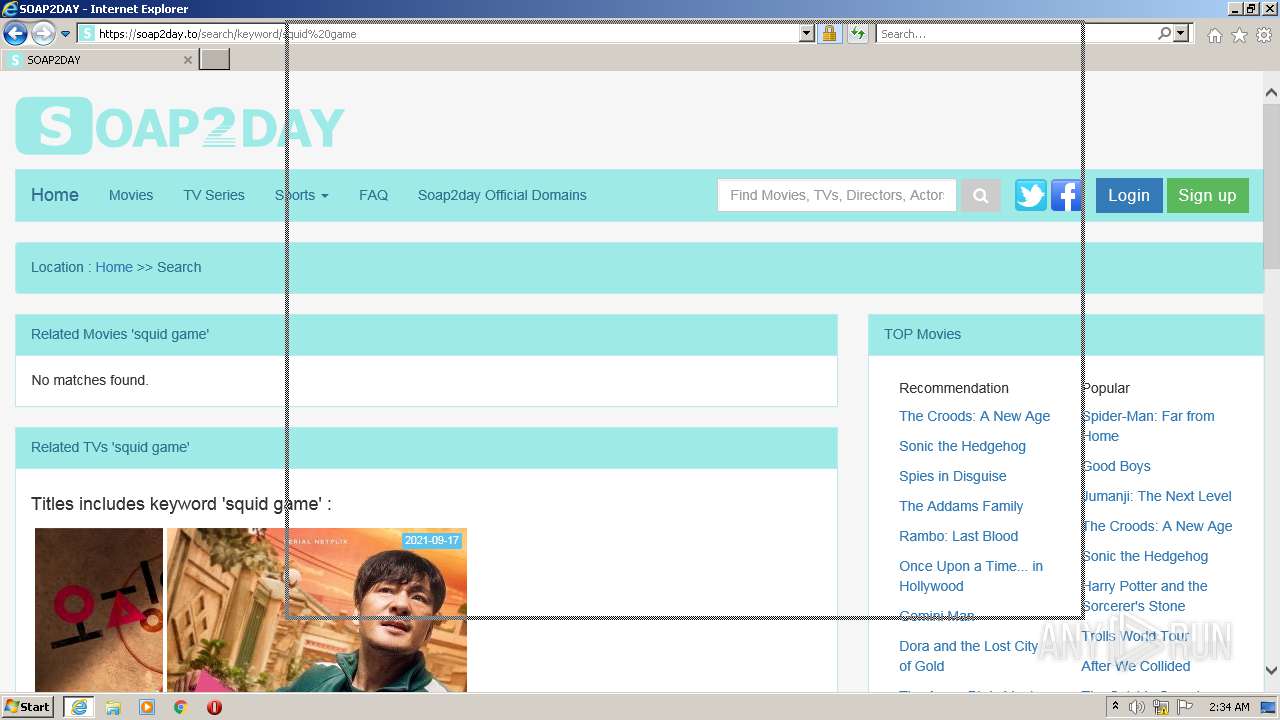Open the search provider dropdown arrow

click(1181, 34)
